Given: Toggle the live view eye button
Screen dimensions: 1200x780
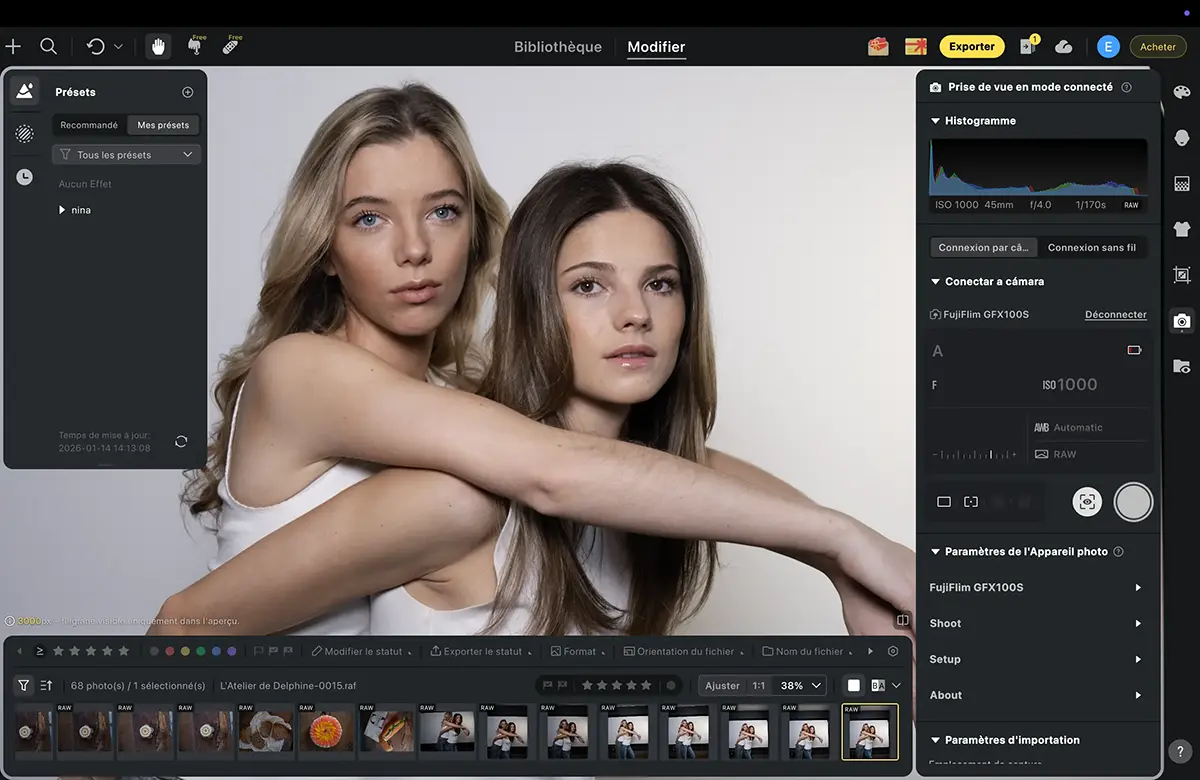Looking at the screenshot, I should click(x=1087, y=502).
